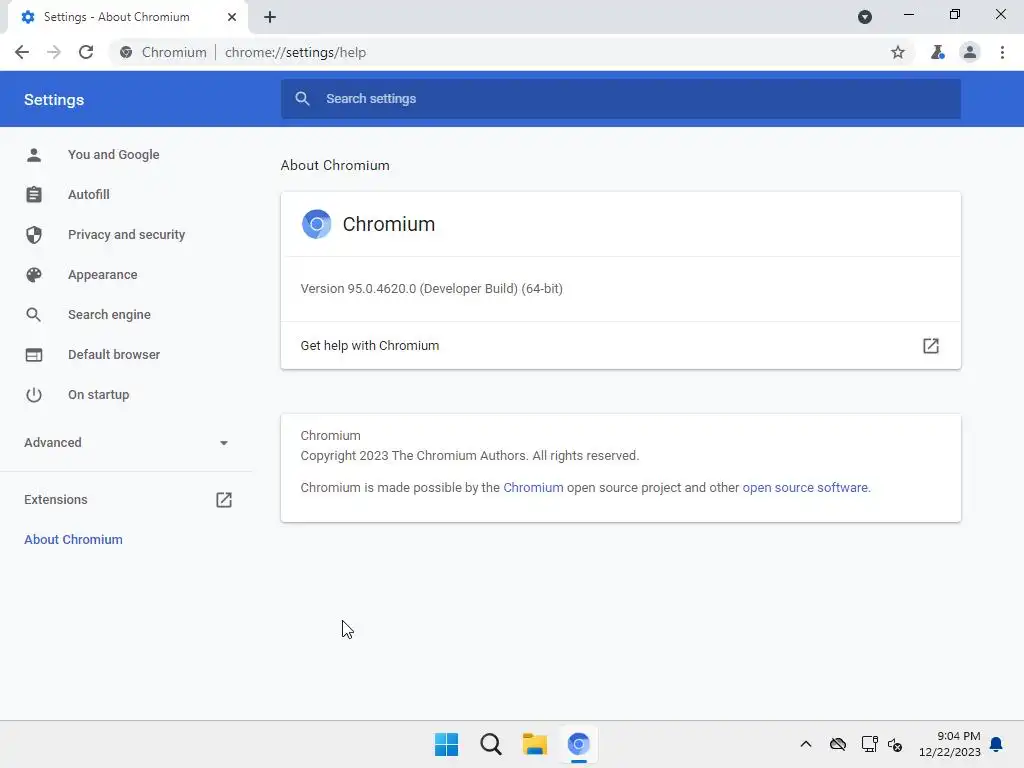Open the three-dot browser menu
This screenshot has width=1024, height=768.
click(x=1002, y=52)
